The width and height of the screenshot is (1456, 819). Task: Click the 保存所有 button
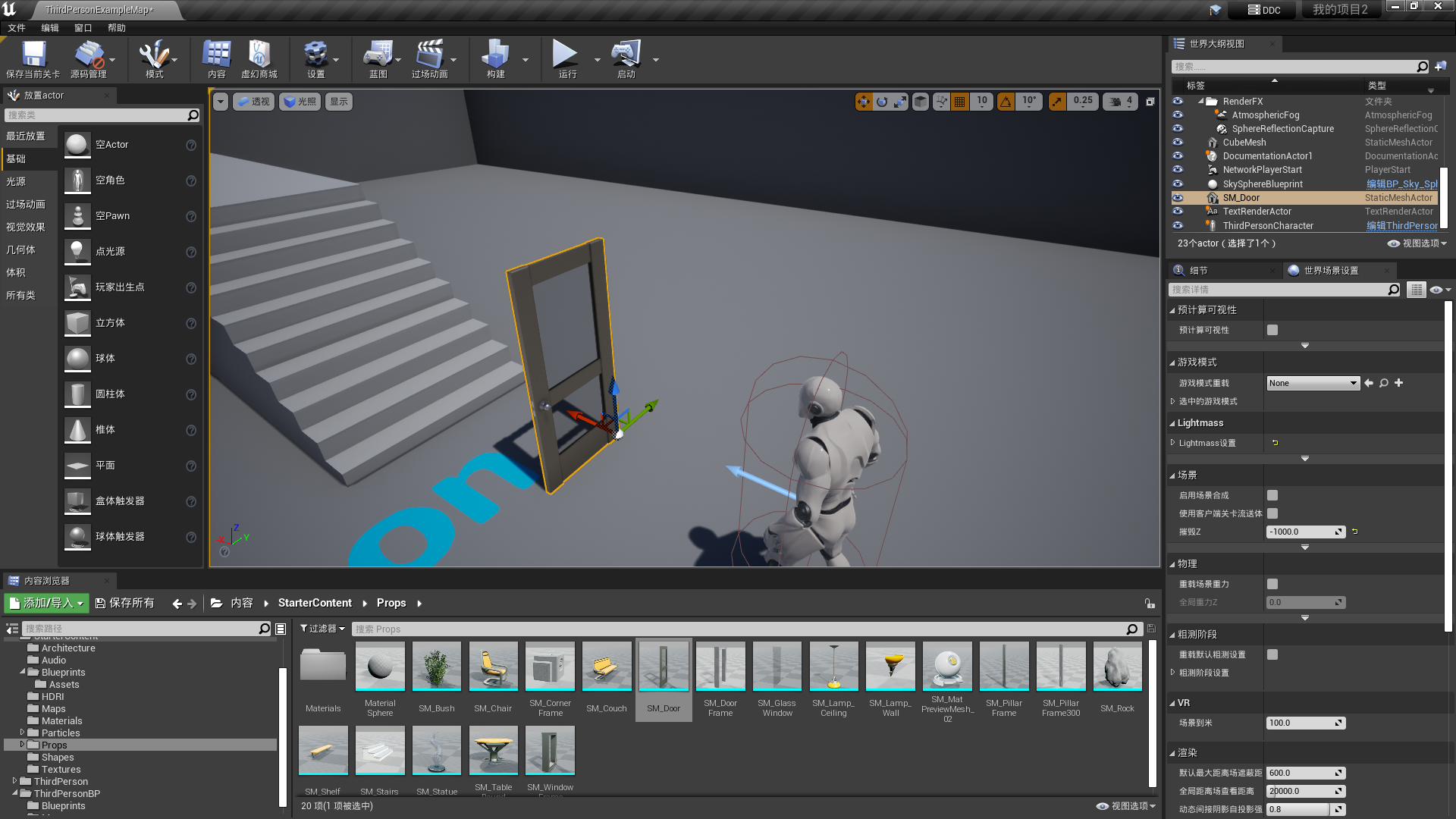125,603
